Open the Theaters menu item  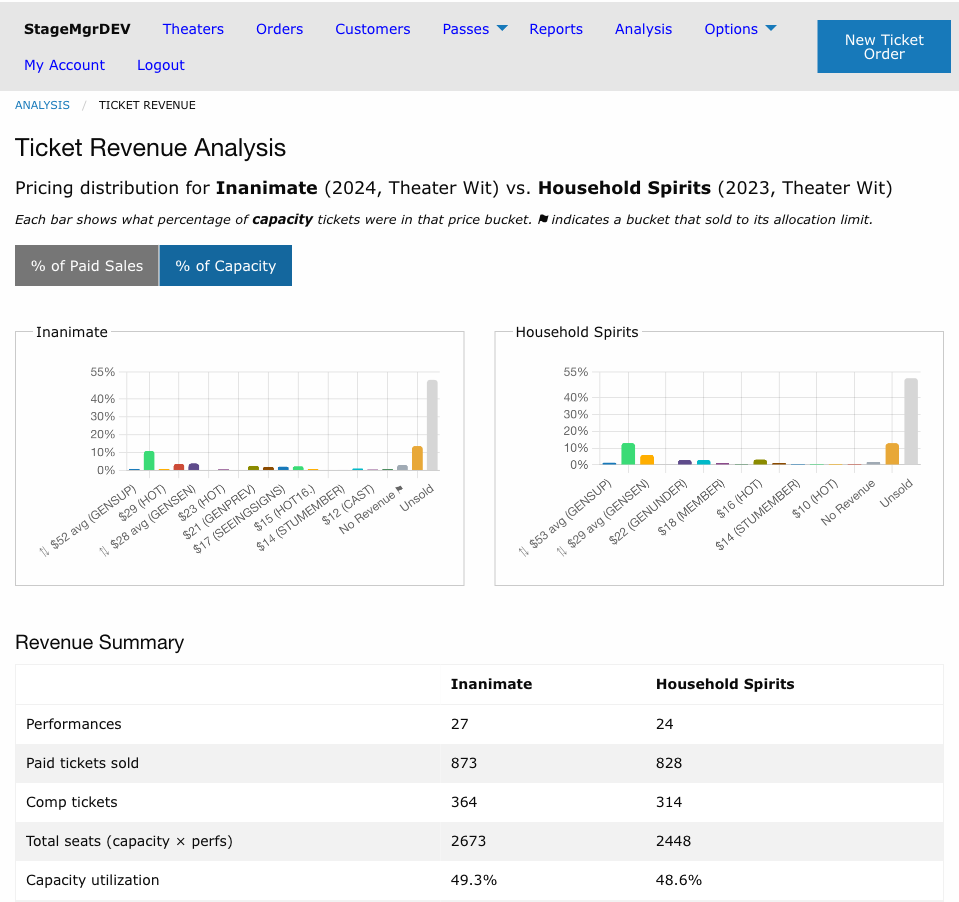click(193, 29)
